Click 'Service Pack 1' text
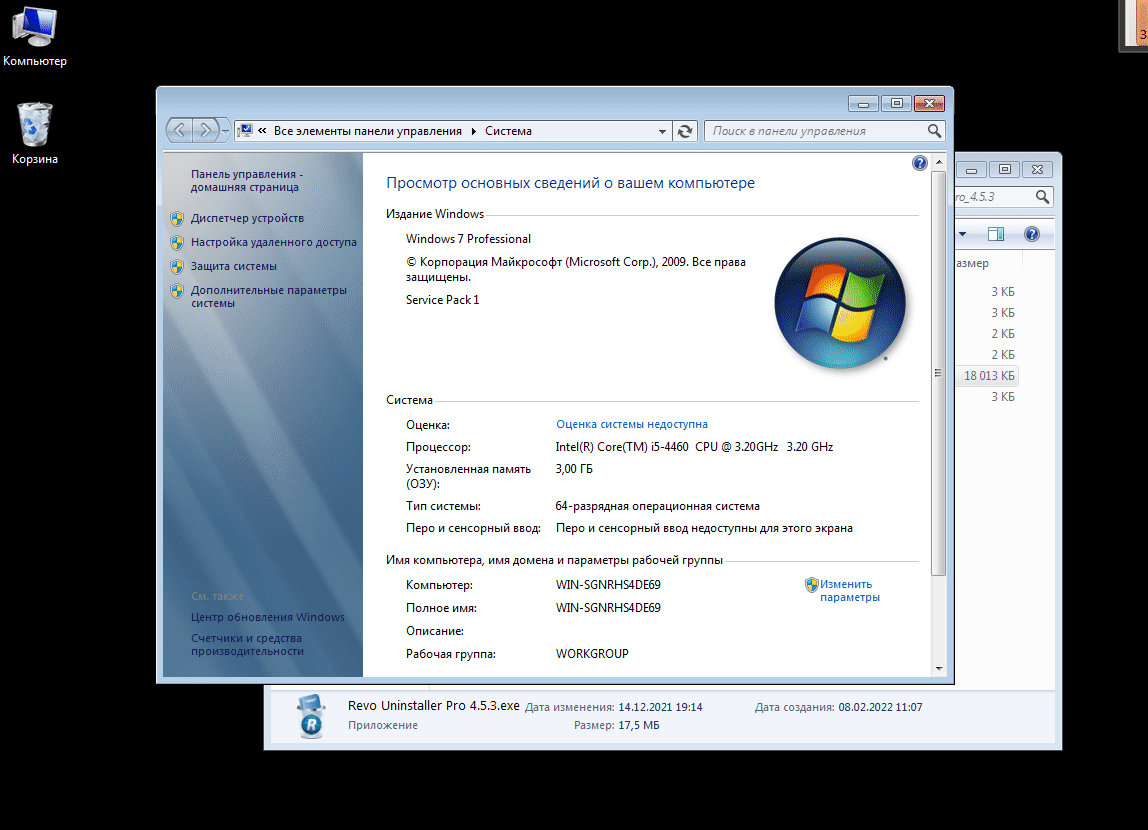This screenshot has height=830, width=1148. coord(442,299)
